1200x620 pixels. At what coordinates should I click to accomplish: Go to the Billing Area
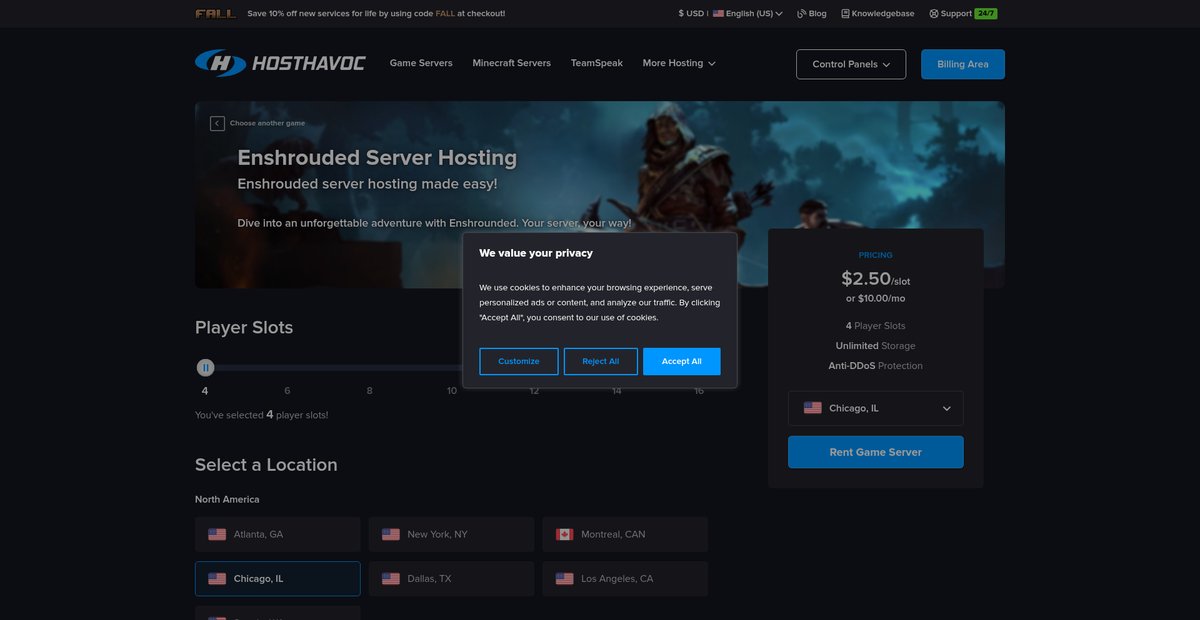tap(963, 64)
